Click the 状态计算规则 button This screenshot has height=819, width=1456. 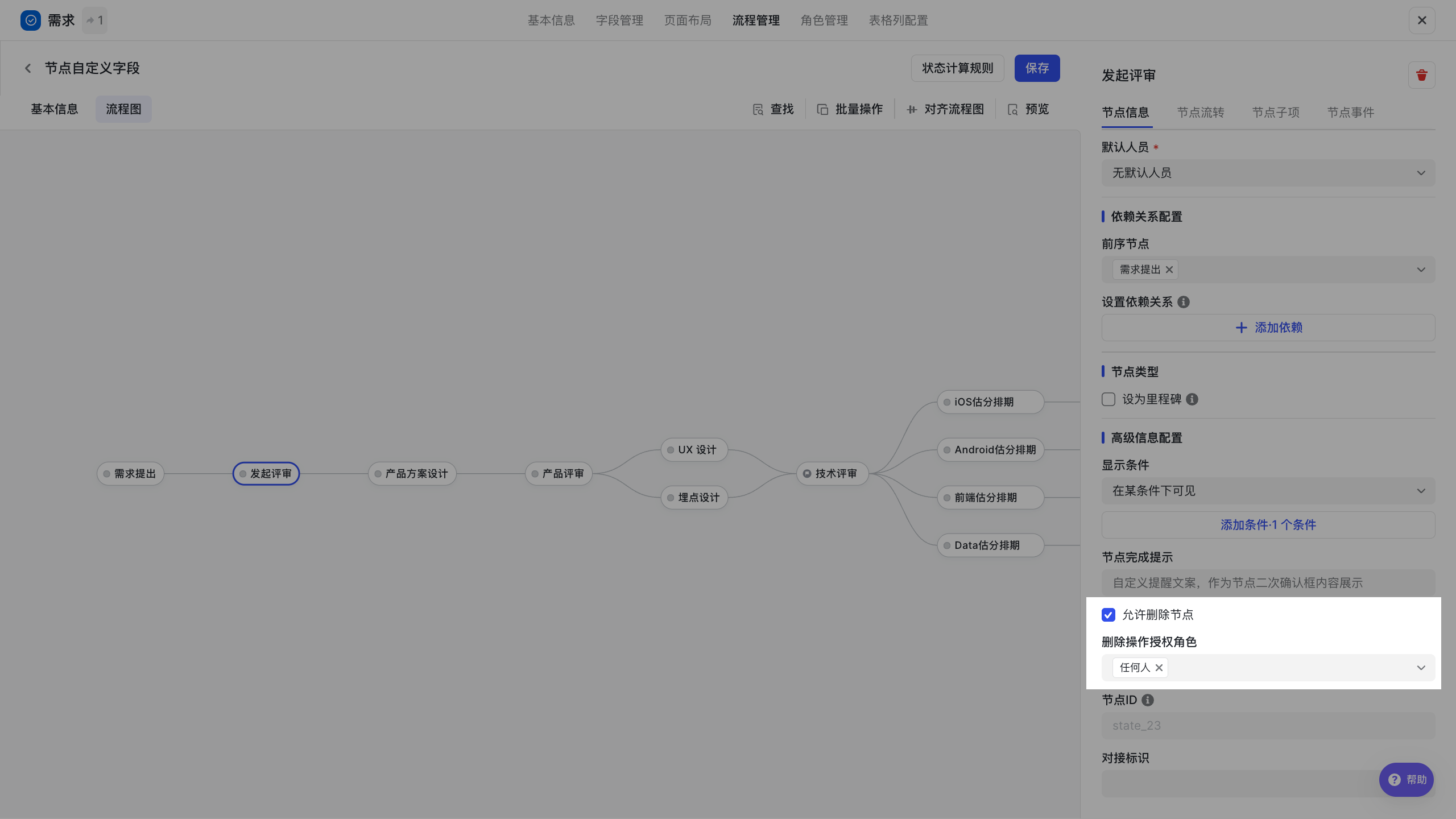958,68
